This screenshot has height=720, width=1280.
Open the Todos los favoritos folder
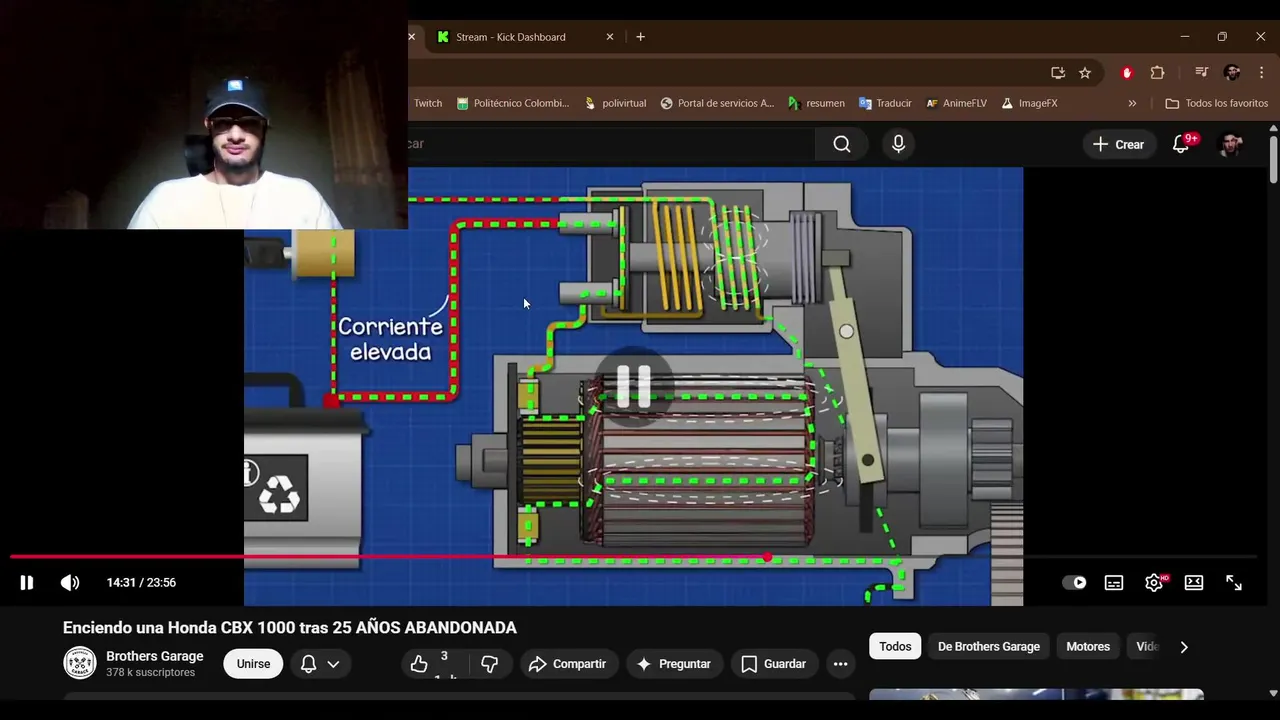click(1216, 103)
